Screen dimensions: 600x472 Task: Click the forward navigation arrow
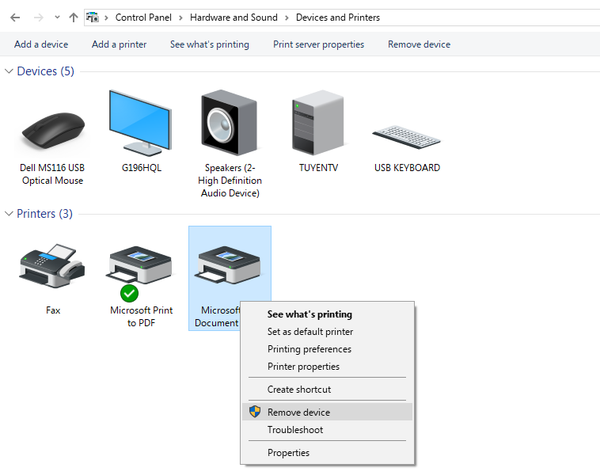click(x=38, y=18)
